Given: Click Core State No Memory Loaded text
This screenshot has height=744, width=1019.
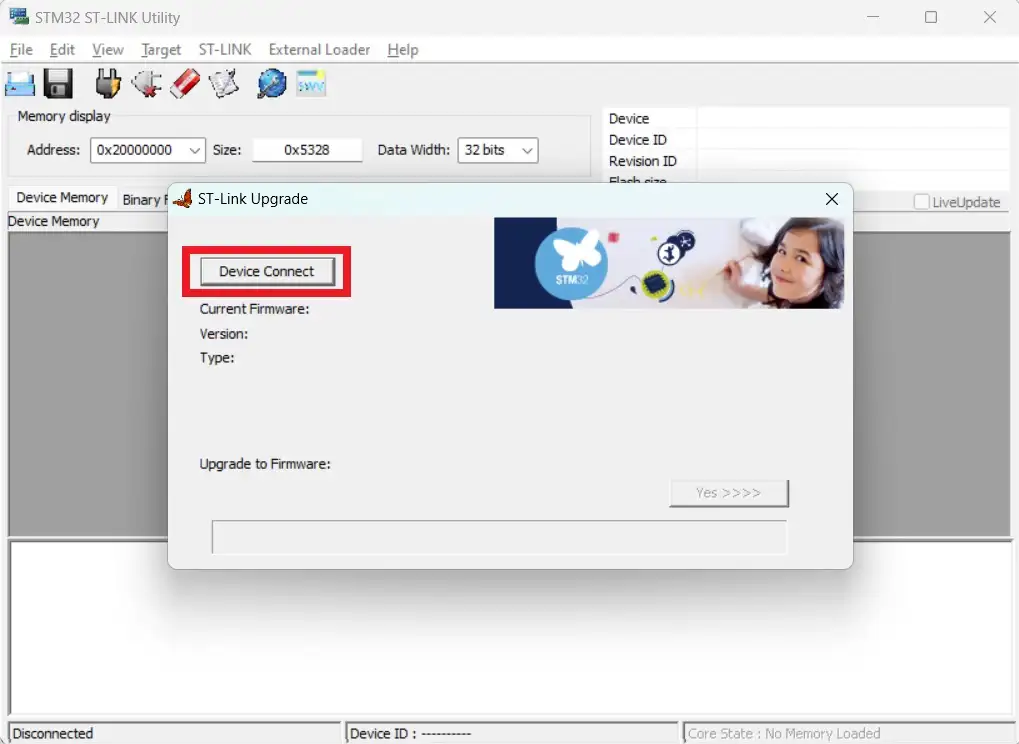Looking at the screenshot, I should pyautogui.click(x=784, y=734).
